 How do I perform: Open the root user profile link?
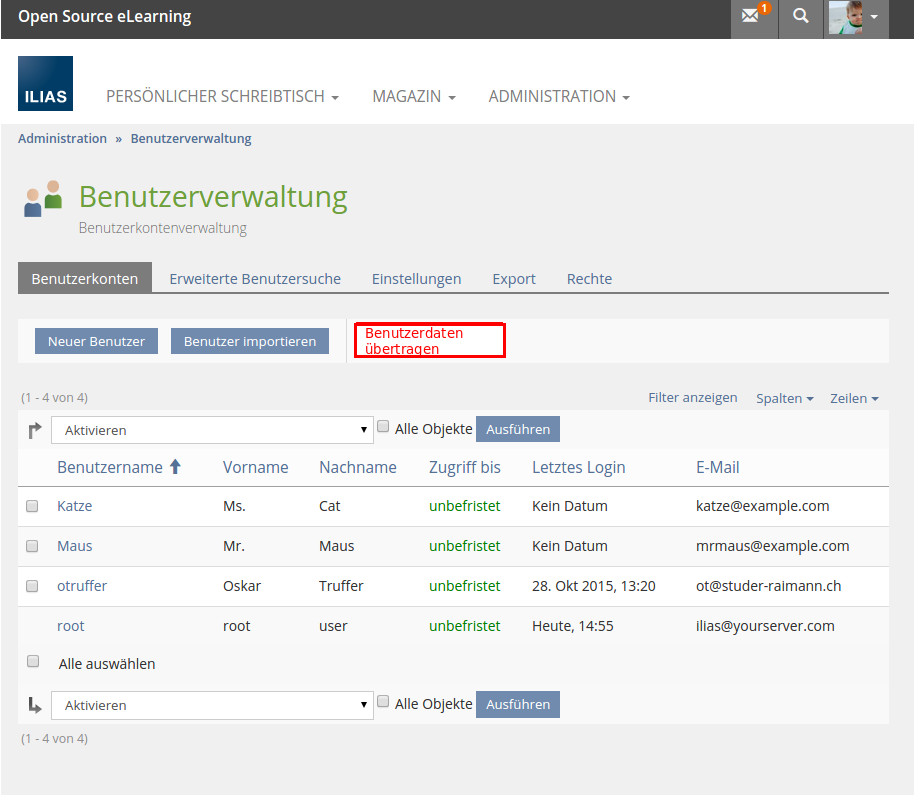[x=71, y=626]
